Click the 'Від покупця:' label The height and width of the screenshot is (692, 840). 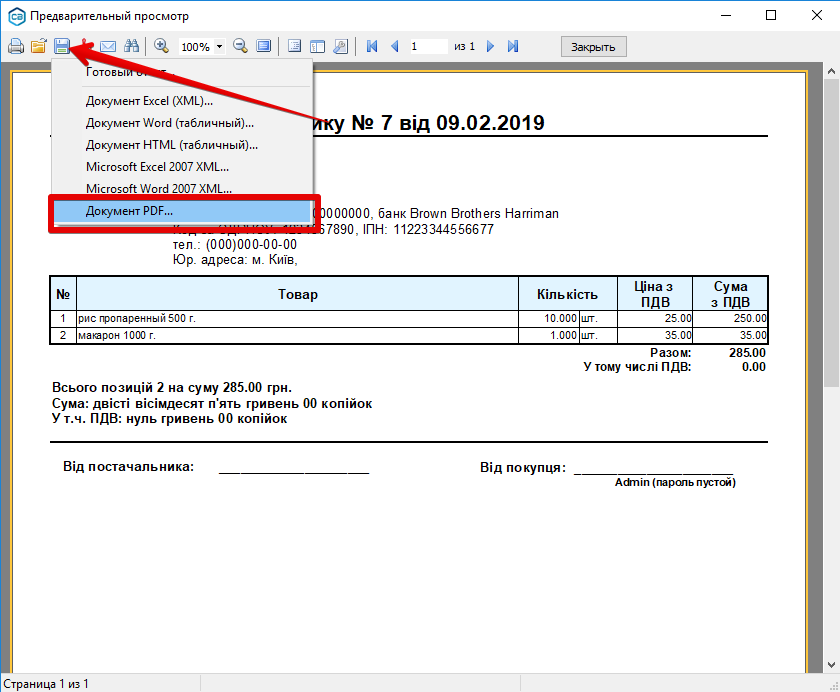click(523, 468)
